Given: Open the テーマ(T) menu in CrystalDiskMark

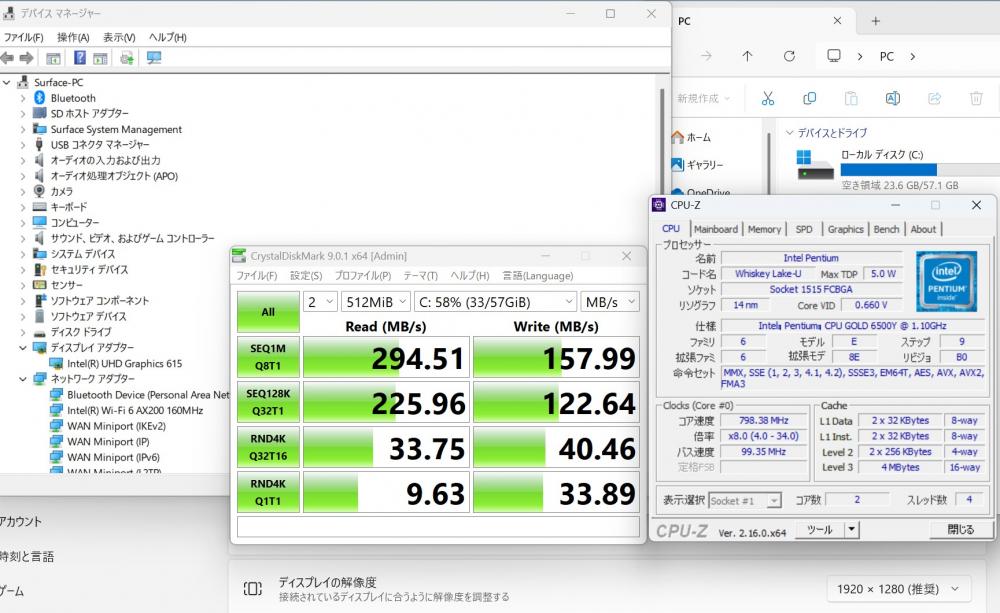Looking at the screenshot, I should [420, 276].
